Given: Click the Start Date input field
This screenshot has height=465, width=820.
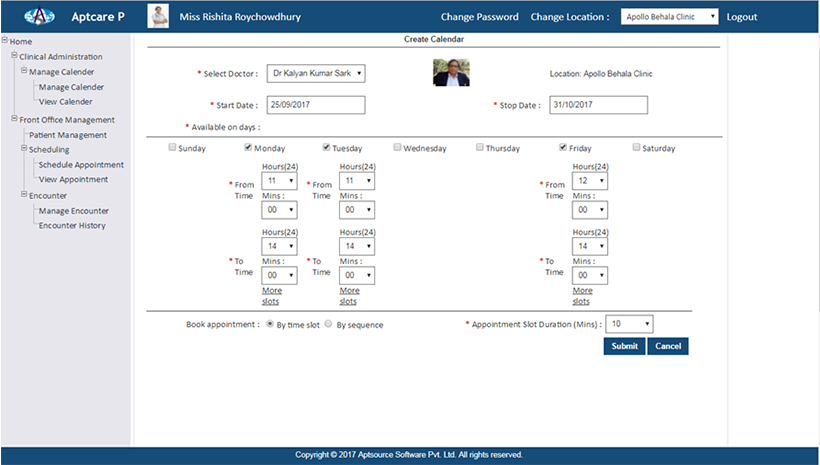Looking at the screenshot, I should click(x=315, y=105).
